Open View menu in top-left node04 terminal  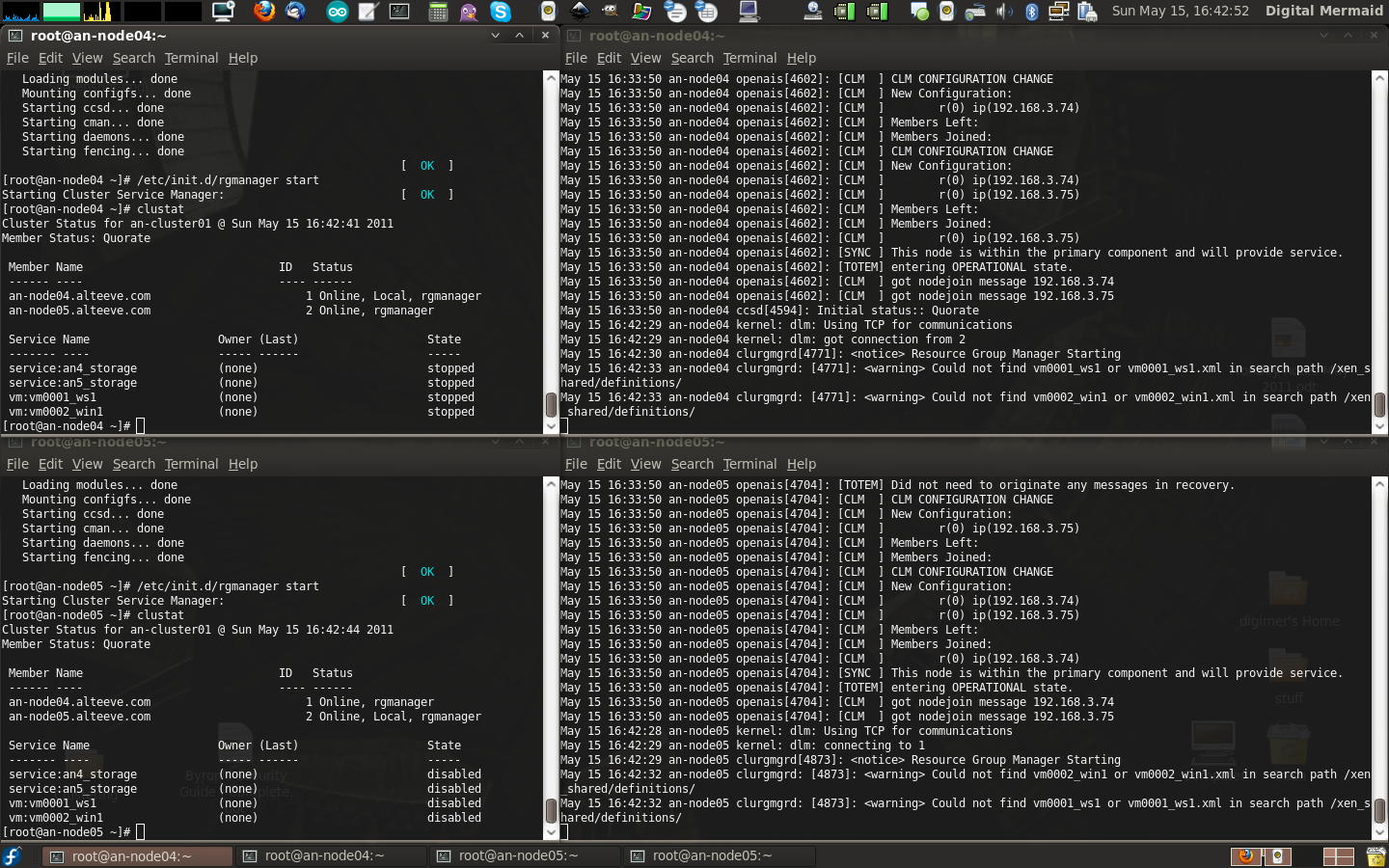tap(87, 58)
